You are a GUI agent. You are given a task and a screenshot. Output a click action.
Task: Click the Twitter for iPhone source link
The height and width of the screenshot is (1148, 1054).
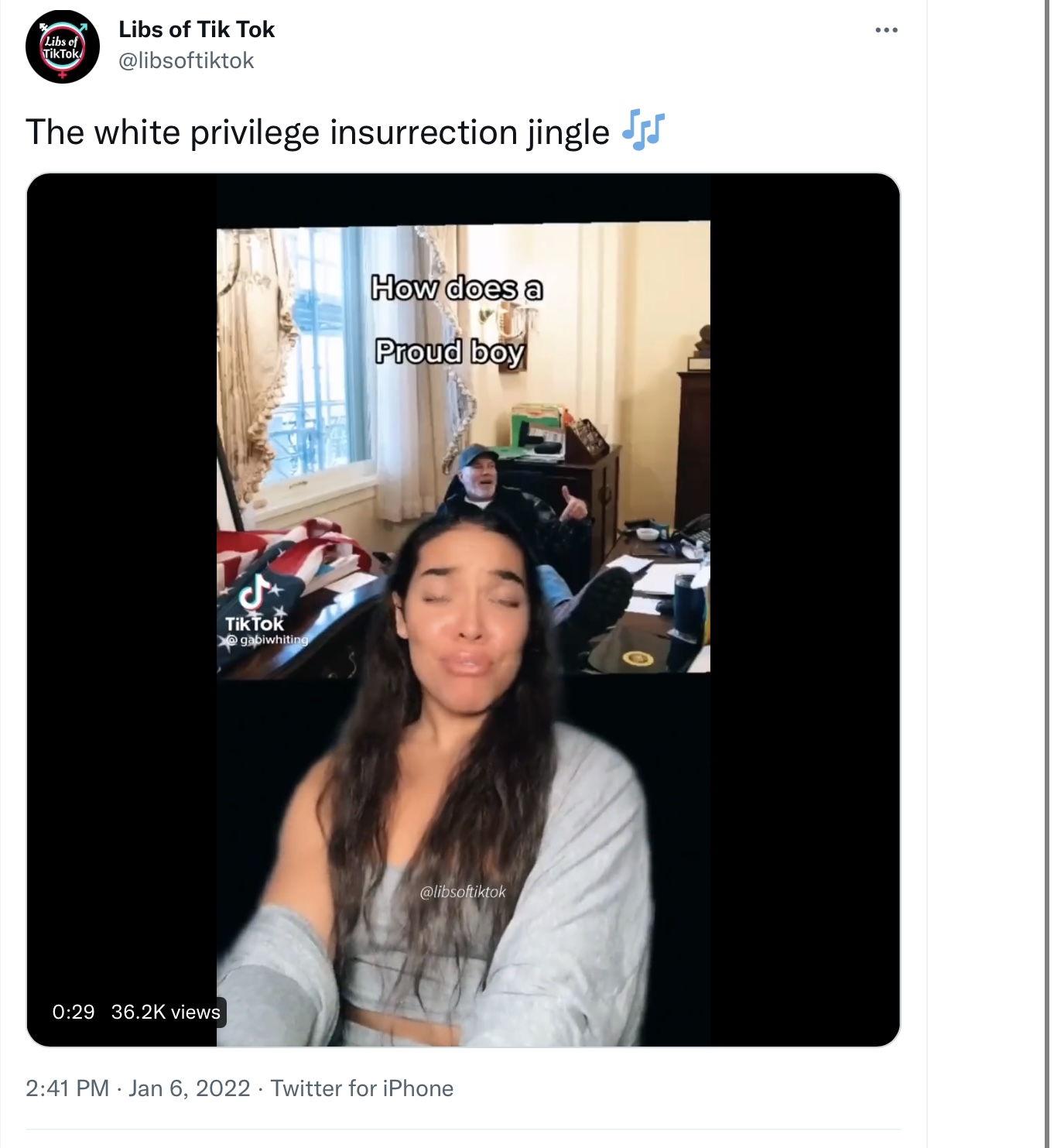(362, 1088)
